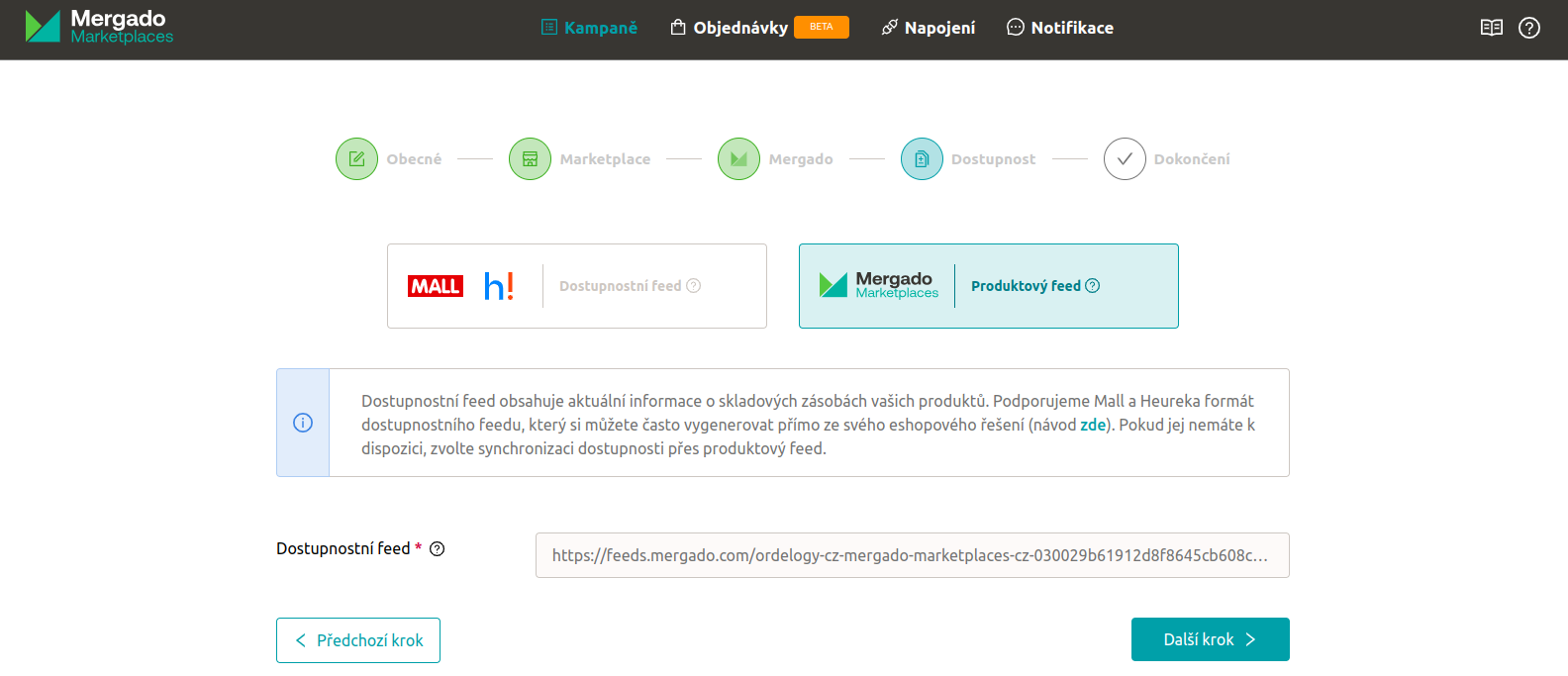This screenshot has width=1568, height=676.
Task: Click the feed URL input field
Action: coord(912,555)
